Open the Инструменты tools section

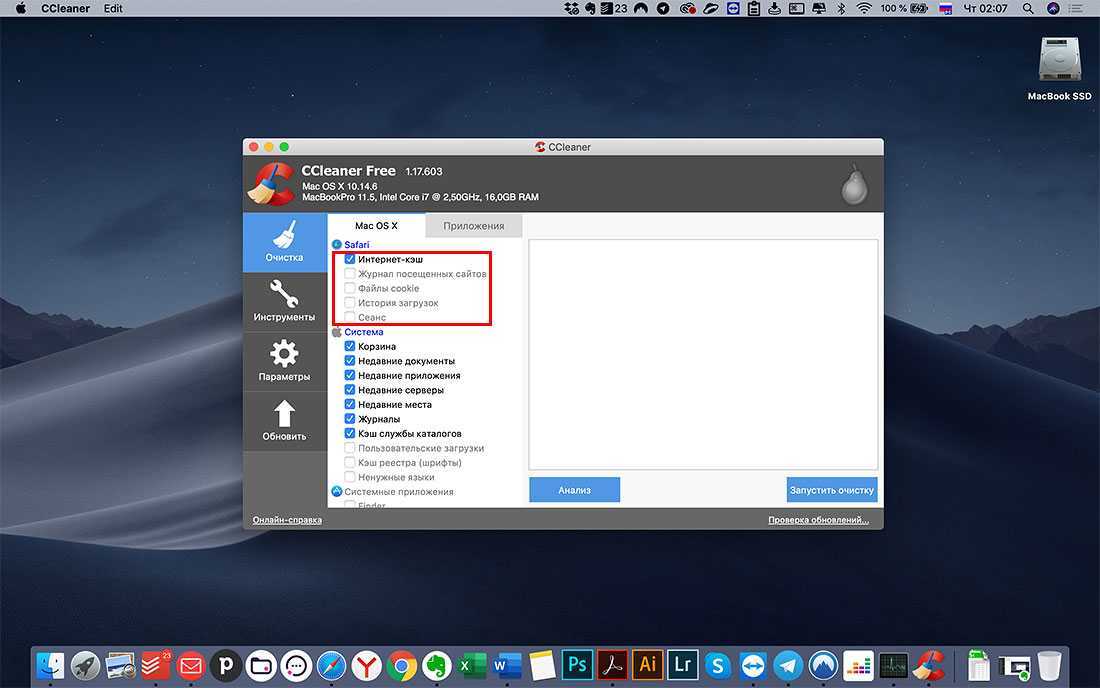284,301
